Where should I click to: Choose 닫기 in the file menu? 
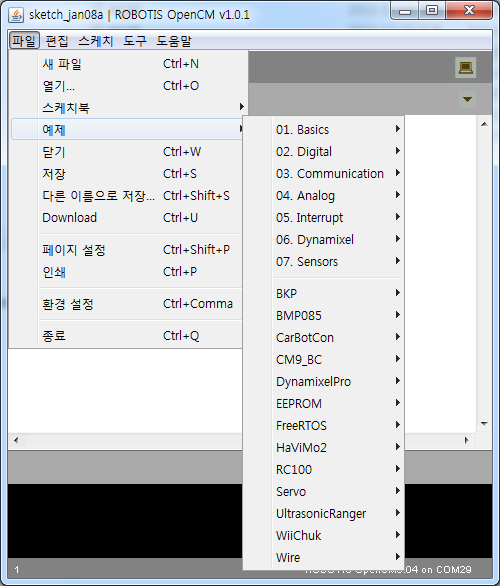pos(127,152)
